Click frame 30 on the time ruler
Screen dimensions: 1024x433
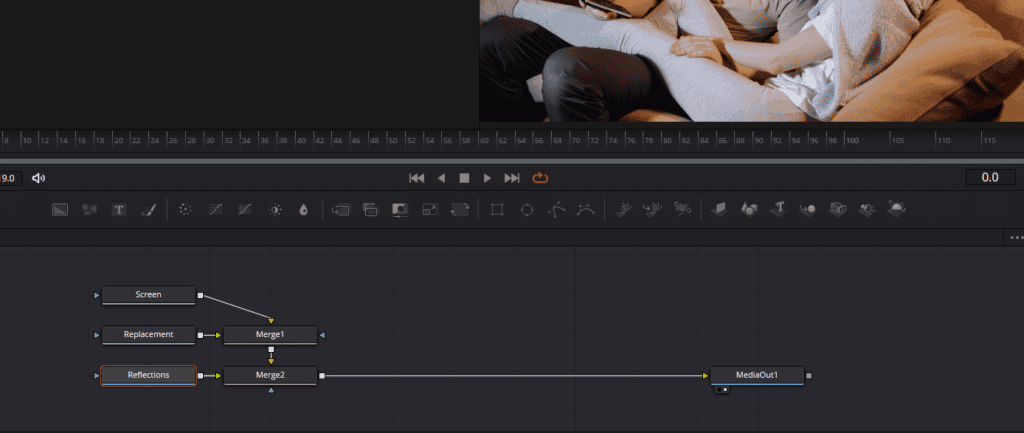[210, 140]
